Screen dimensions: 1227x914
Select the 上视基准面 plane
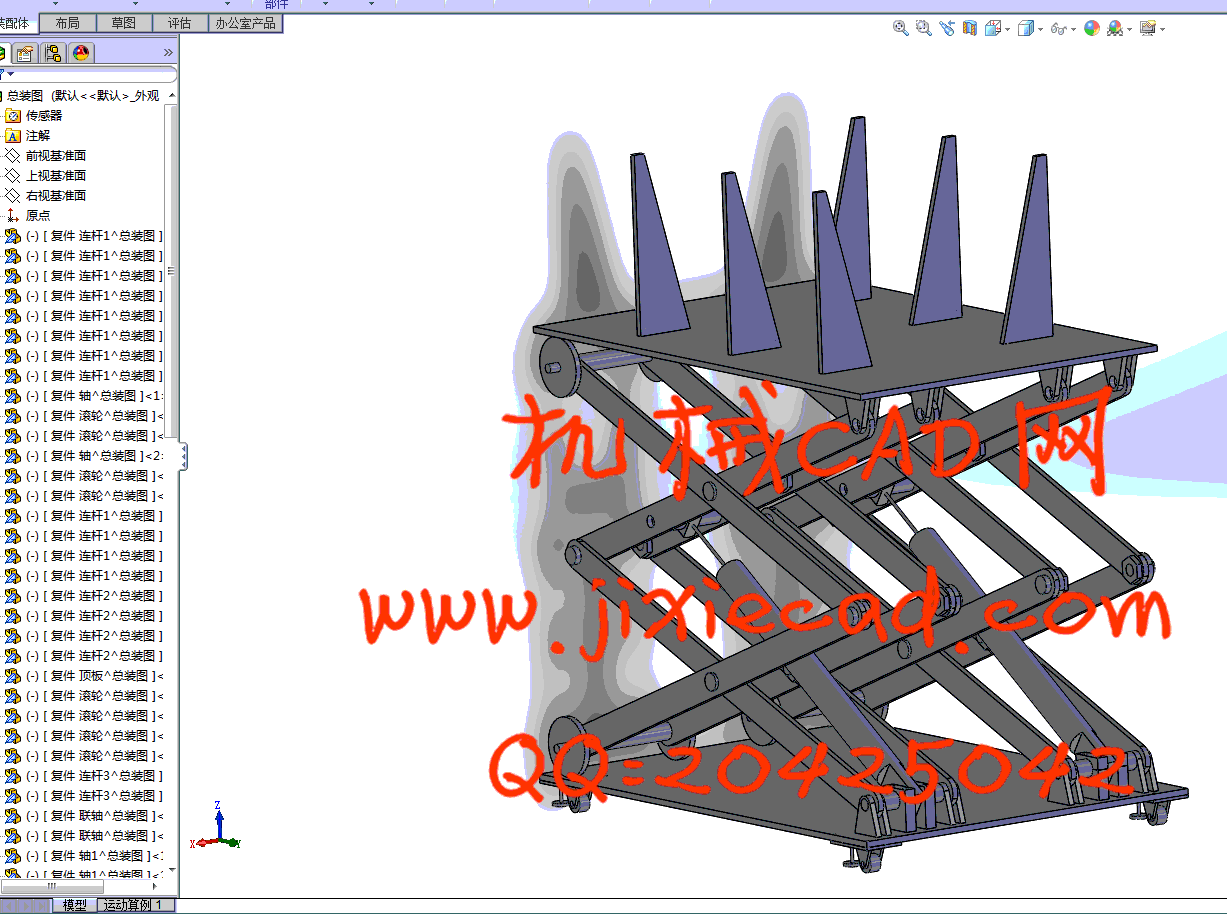click(56, 176)
